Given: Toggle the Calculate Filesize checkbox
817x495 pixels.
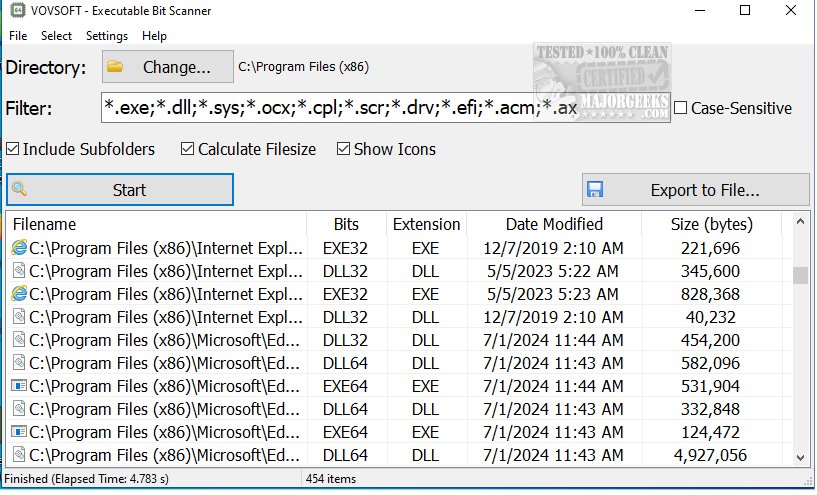Looking at the screenshot, I should [188, 149].
